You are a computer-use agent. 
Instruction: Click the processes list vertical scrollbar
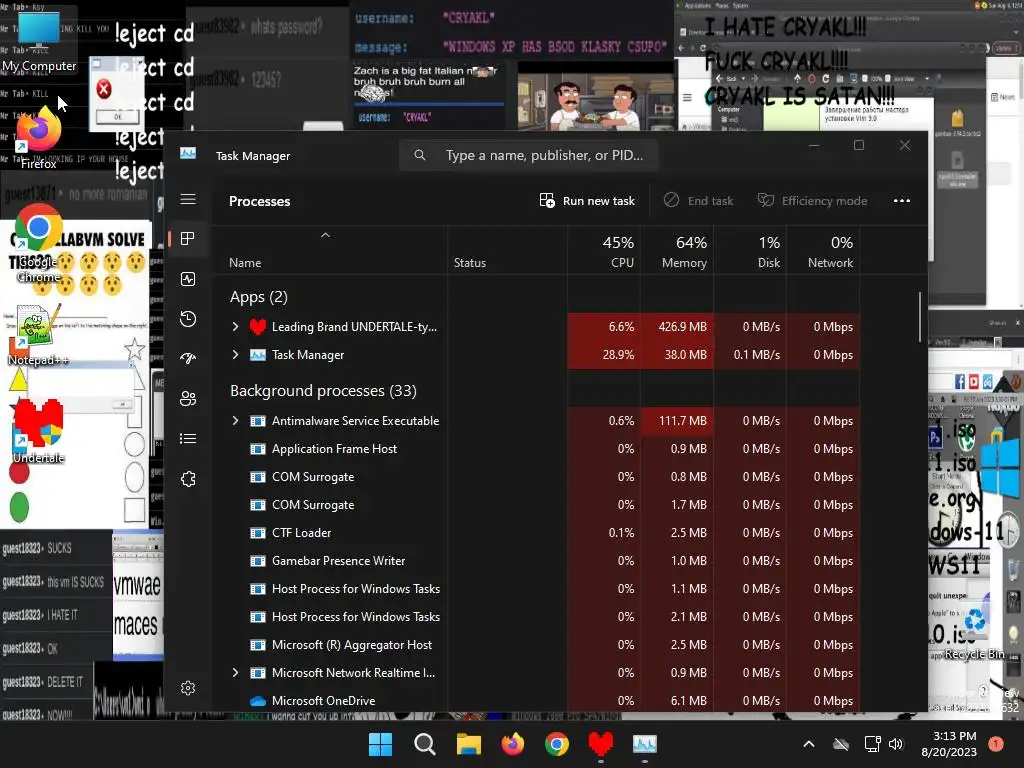pyautogui.click(x=920, y=317)
